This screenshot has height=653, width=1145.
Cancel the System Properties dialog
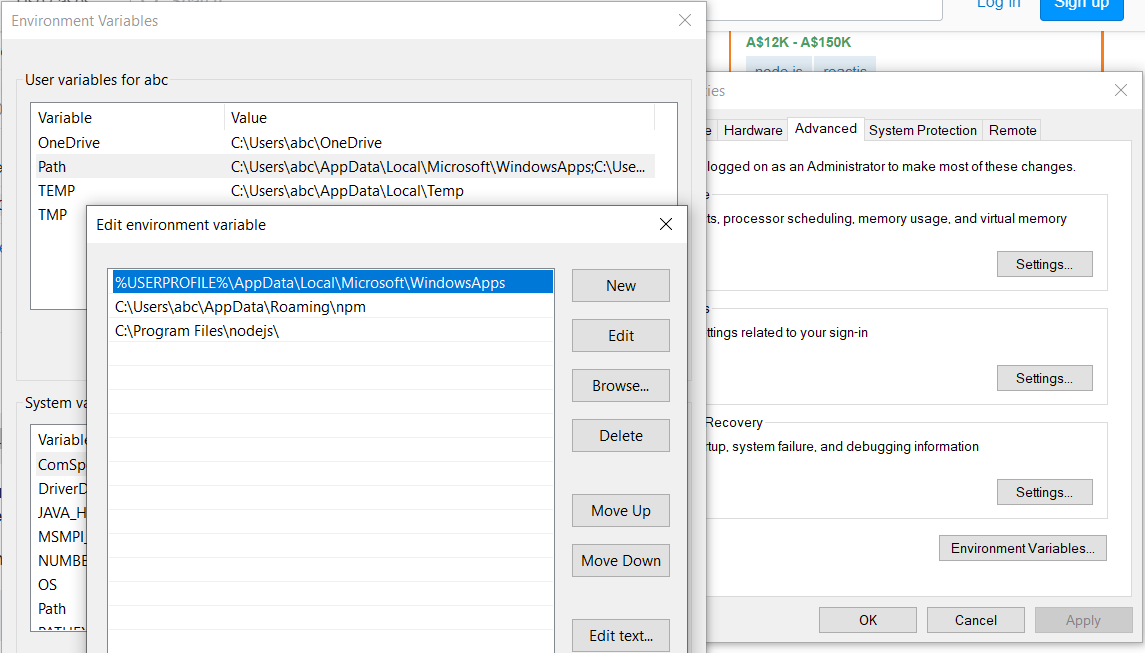click(975, 619)
